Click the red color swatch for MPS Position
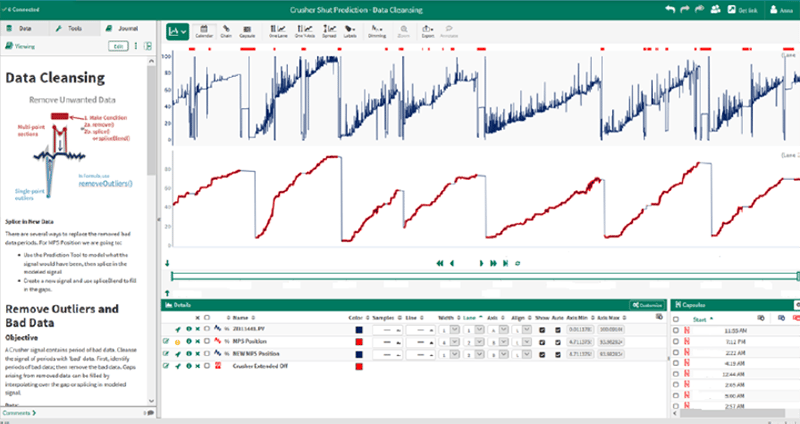 pos(359,341)
